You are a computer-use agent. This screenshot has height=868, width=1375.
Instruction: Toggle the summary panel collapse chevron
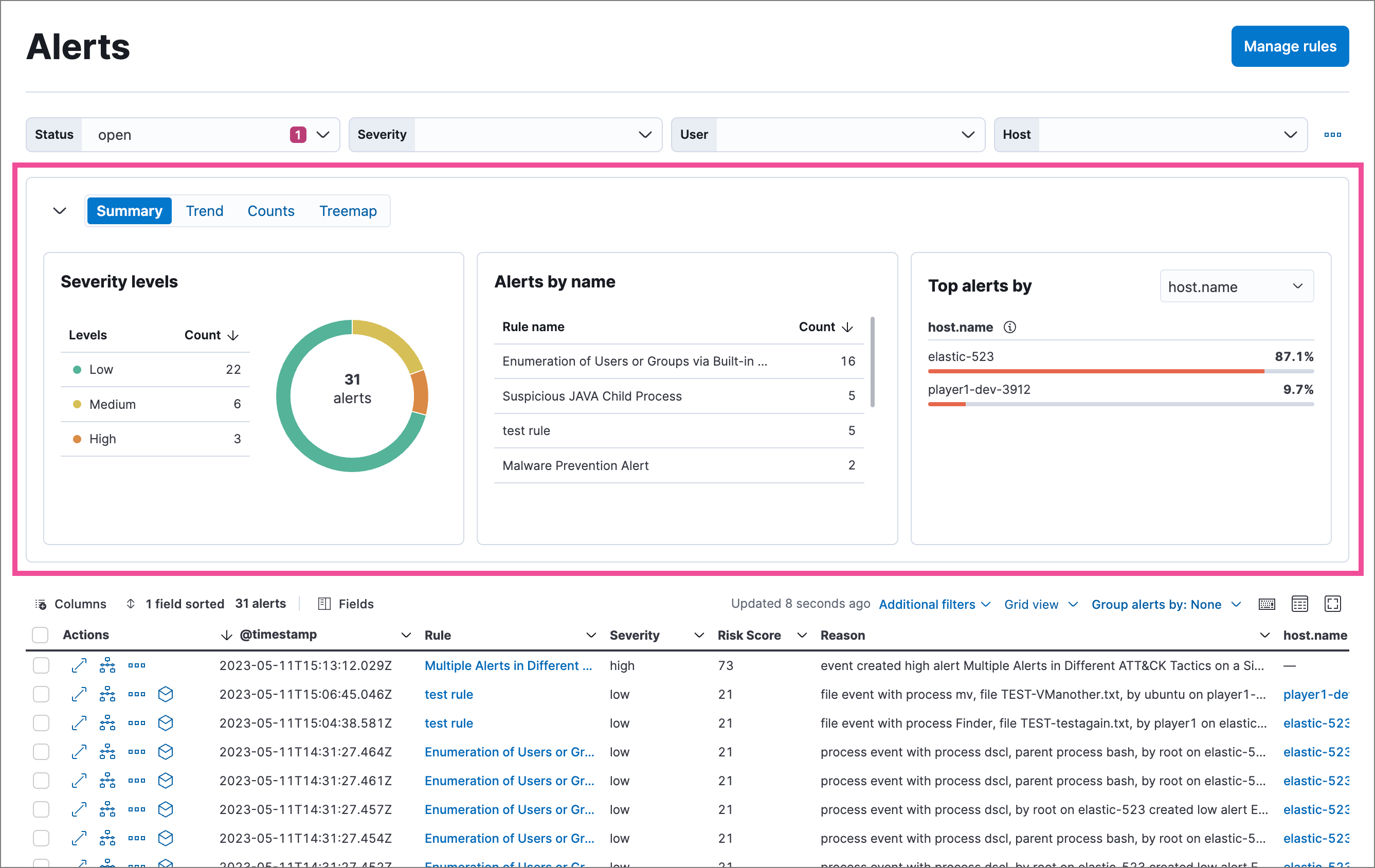coord(59,210)
